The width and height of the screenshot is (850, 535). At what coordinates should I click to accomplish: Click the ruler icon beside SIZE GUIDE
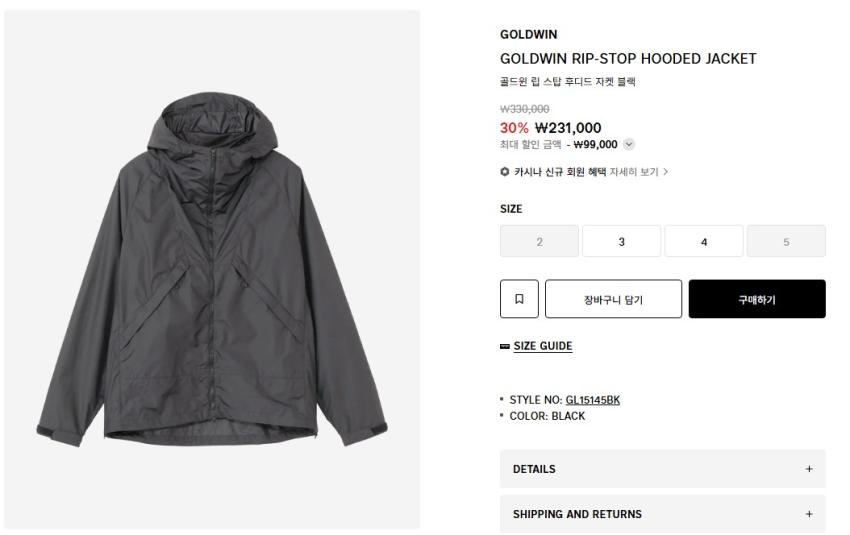[505, 346]
